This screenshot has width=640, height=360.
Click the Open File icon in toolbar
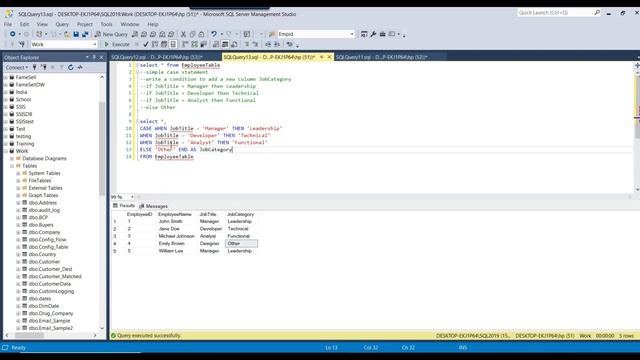[67, 34]
